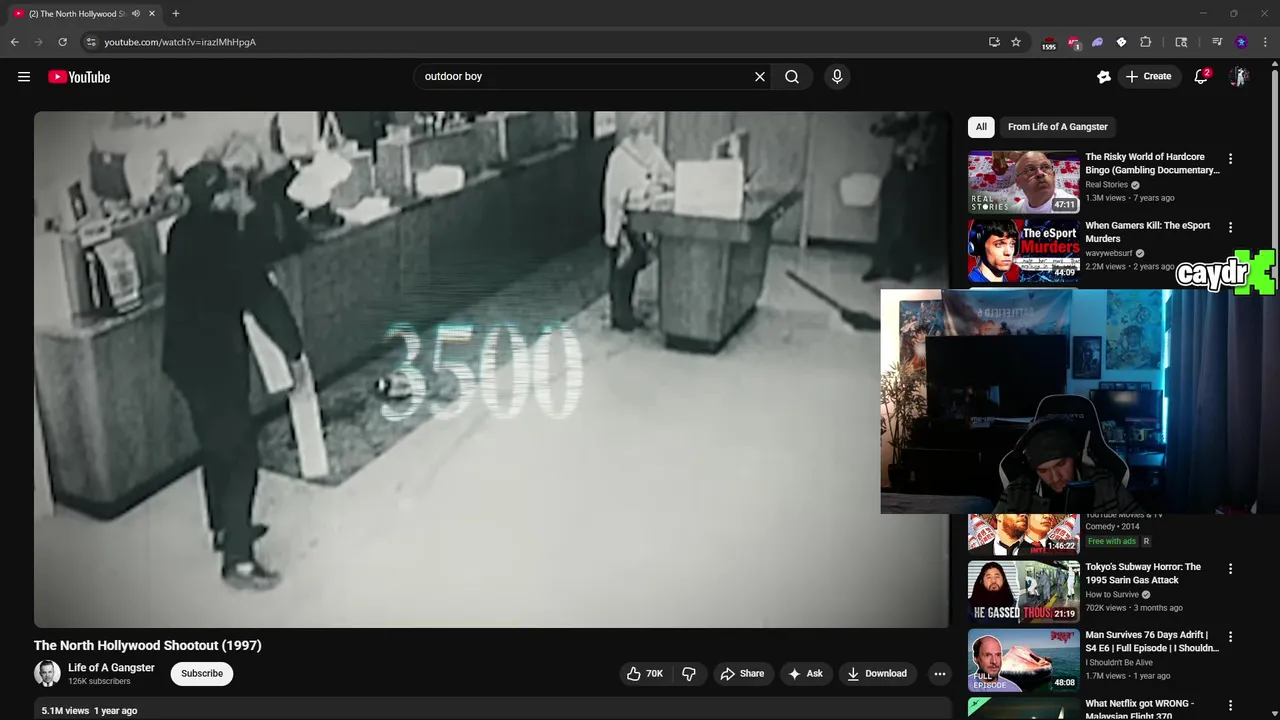Open the purple ghost extension icon
Screen dimensions: 1280x720
click(1097, 42)
